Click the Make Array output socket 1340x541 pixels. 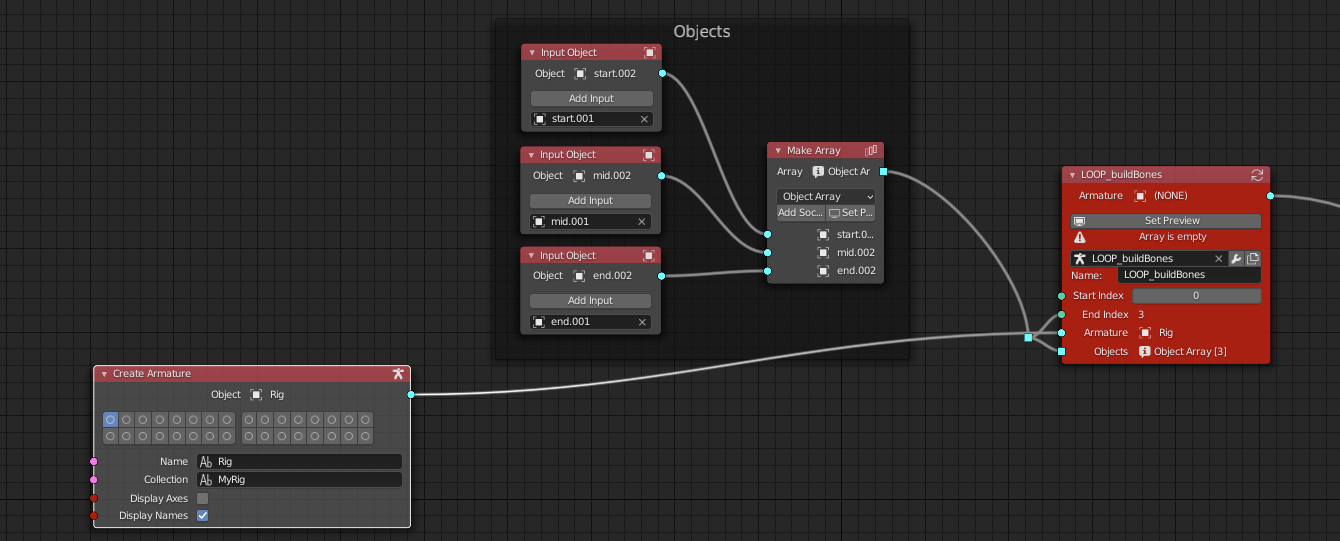(884, 172)
